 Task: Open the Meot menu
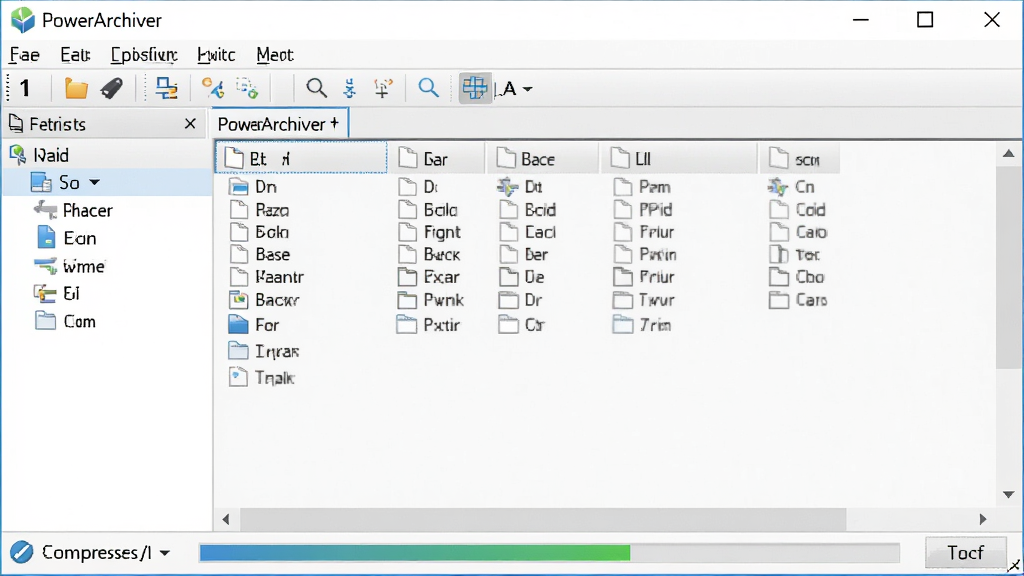[x=275, y=55]
